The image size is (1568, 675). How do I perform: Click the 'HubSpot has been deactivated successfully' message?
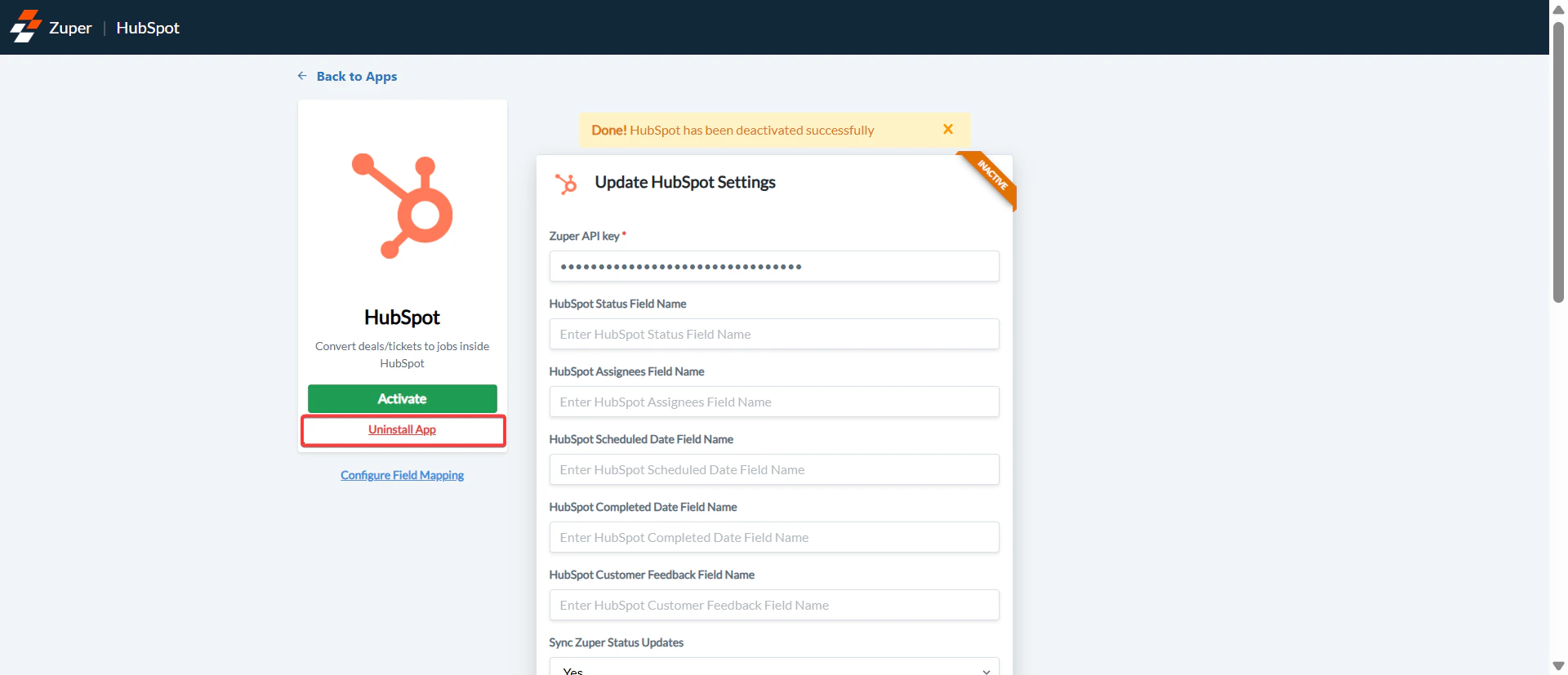[752, 130]
